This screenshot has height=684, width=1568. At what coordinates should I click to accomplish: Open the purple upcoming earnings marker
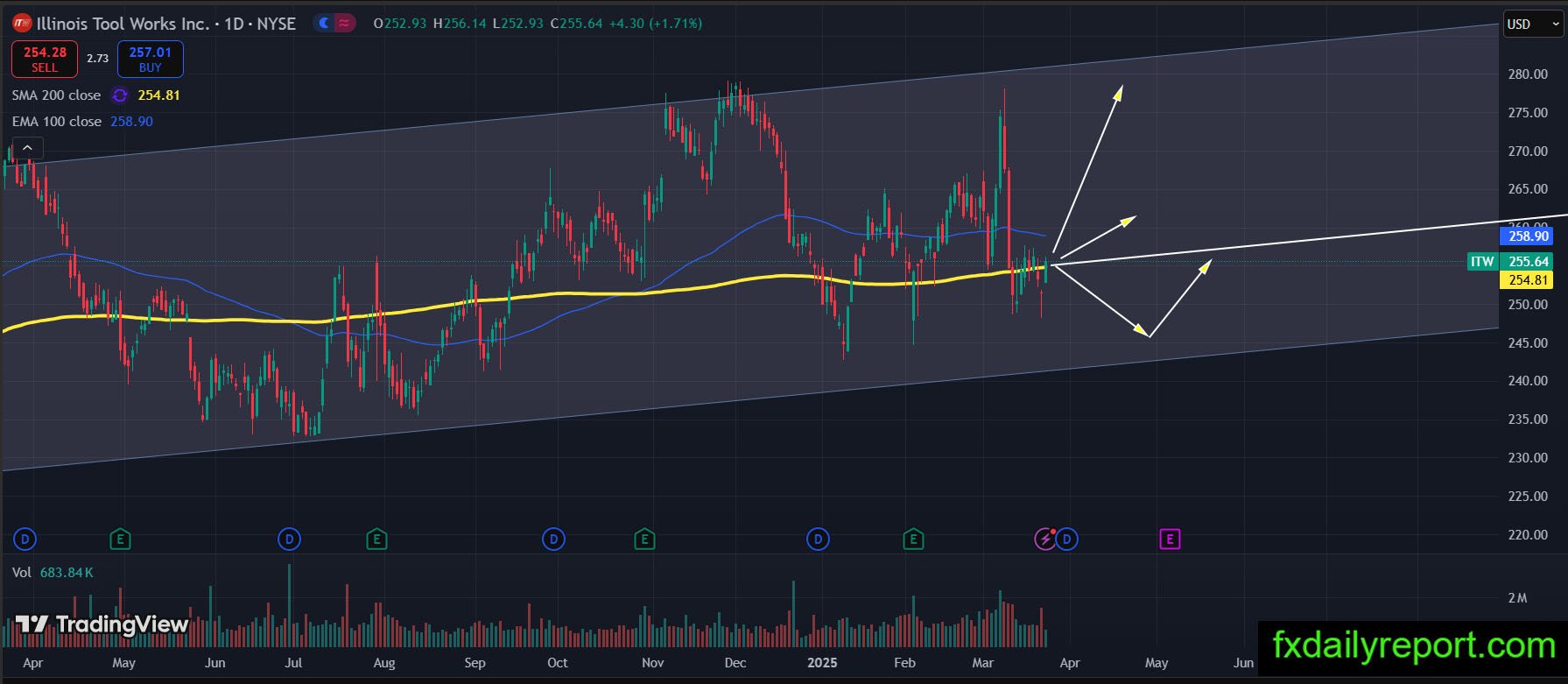pos(1170,539)
